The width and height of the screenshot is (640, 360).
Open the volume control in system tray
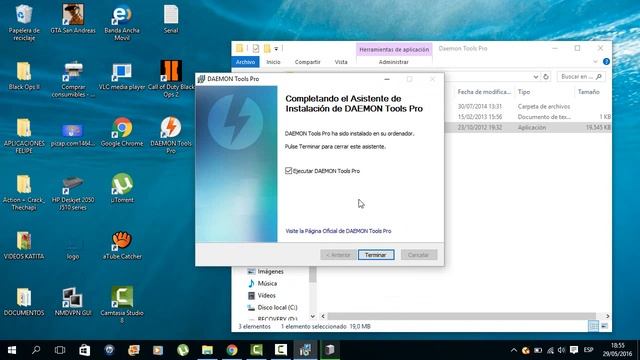click(x=562, y=350)
